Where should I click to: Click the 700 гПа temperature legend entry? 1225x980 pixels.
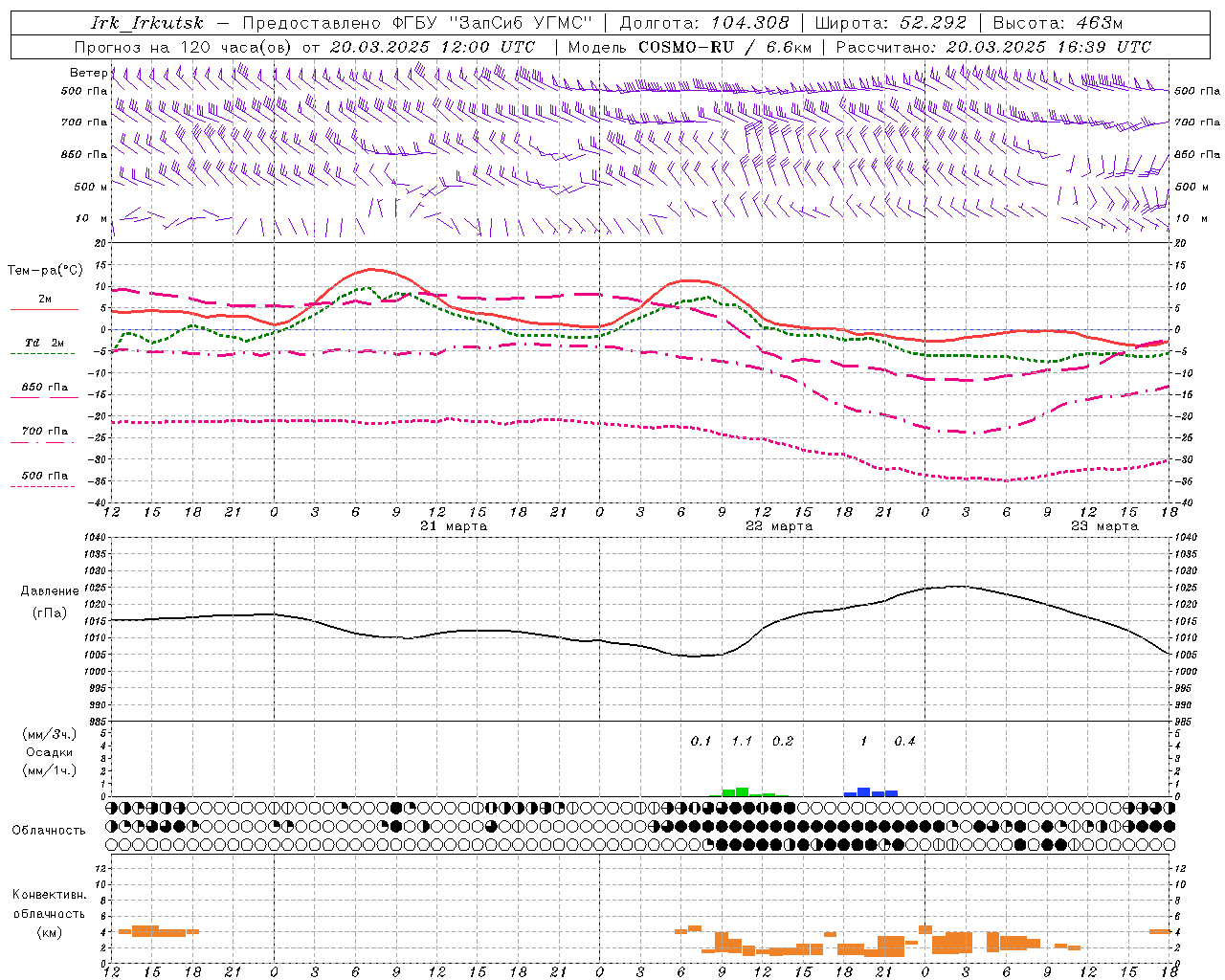pyautogui.click(x=45, y=432)
